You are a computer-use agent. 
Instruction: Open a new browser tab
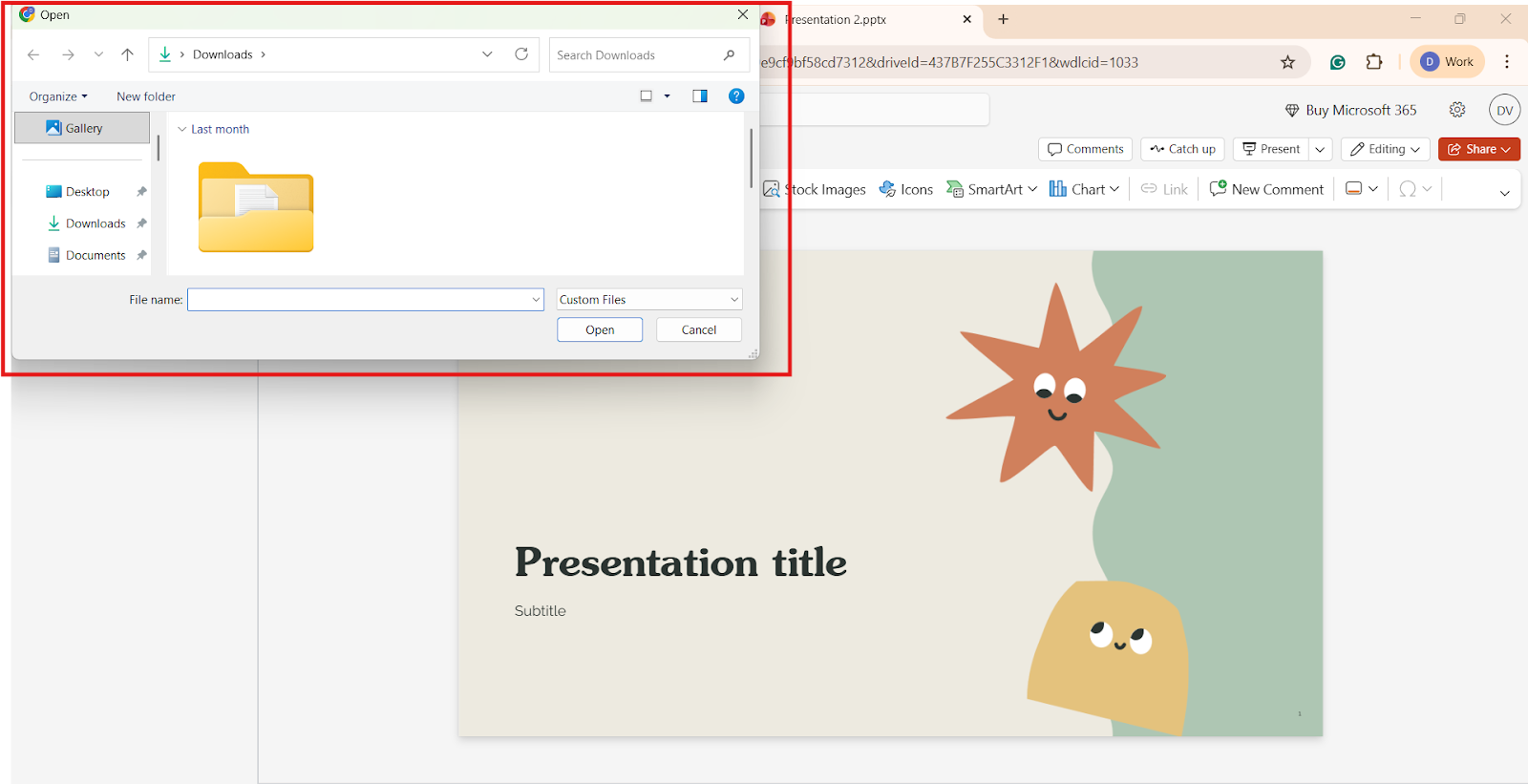(x=1003, y=19)
